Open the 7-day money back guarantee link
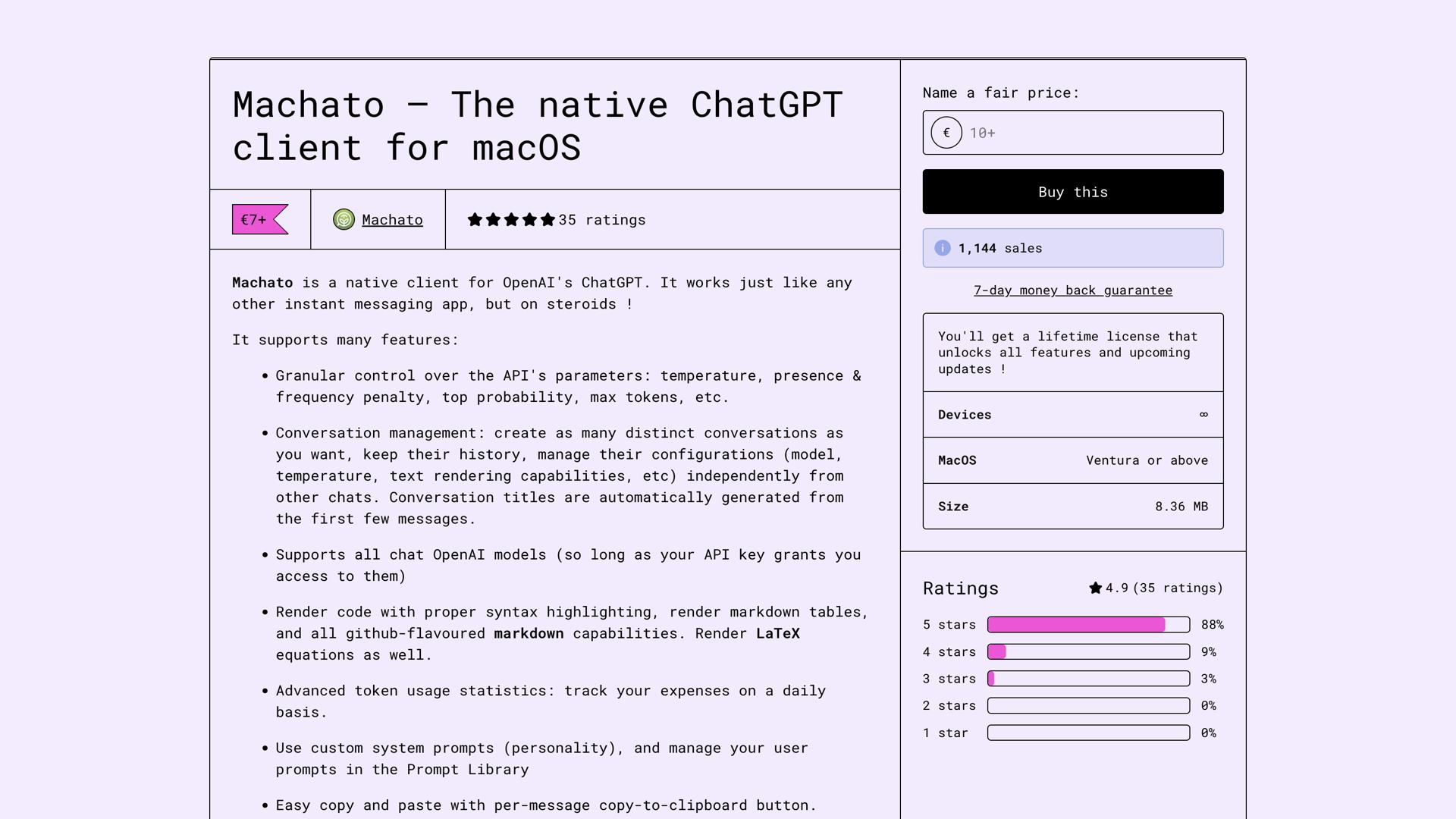The width and height of the screenshot is (1456, 819). [1072, 290]
